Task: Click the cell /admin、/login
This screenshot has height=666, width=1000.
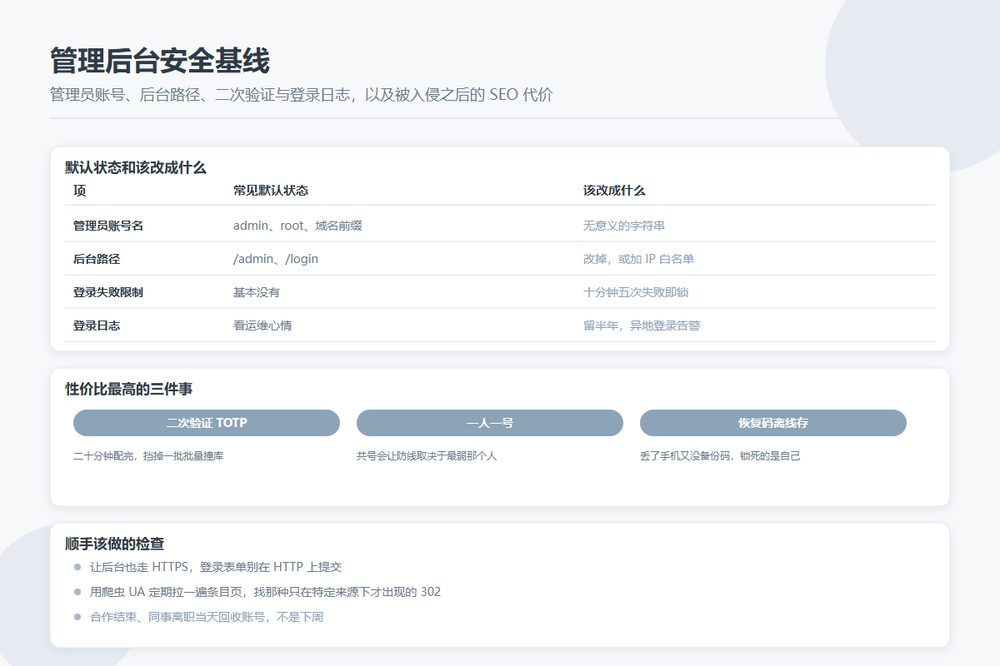Action: pos(276,259)
